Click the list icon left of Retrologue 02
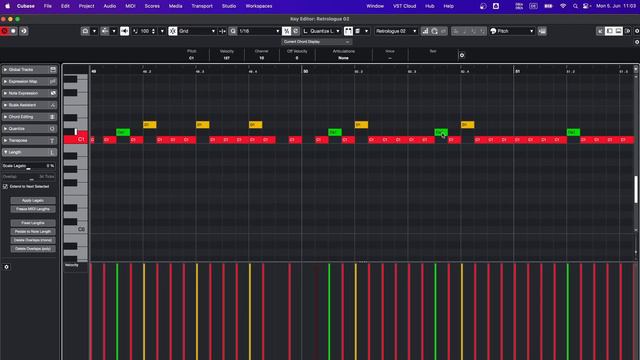The image size is (640, 360). 358,31
